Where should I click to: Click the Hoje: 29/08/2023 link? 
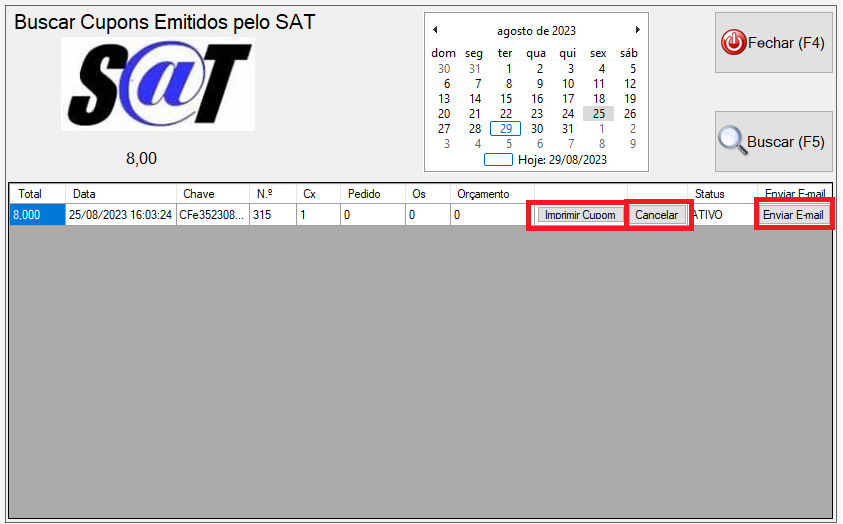(561, 160)
